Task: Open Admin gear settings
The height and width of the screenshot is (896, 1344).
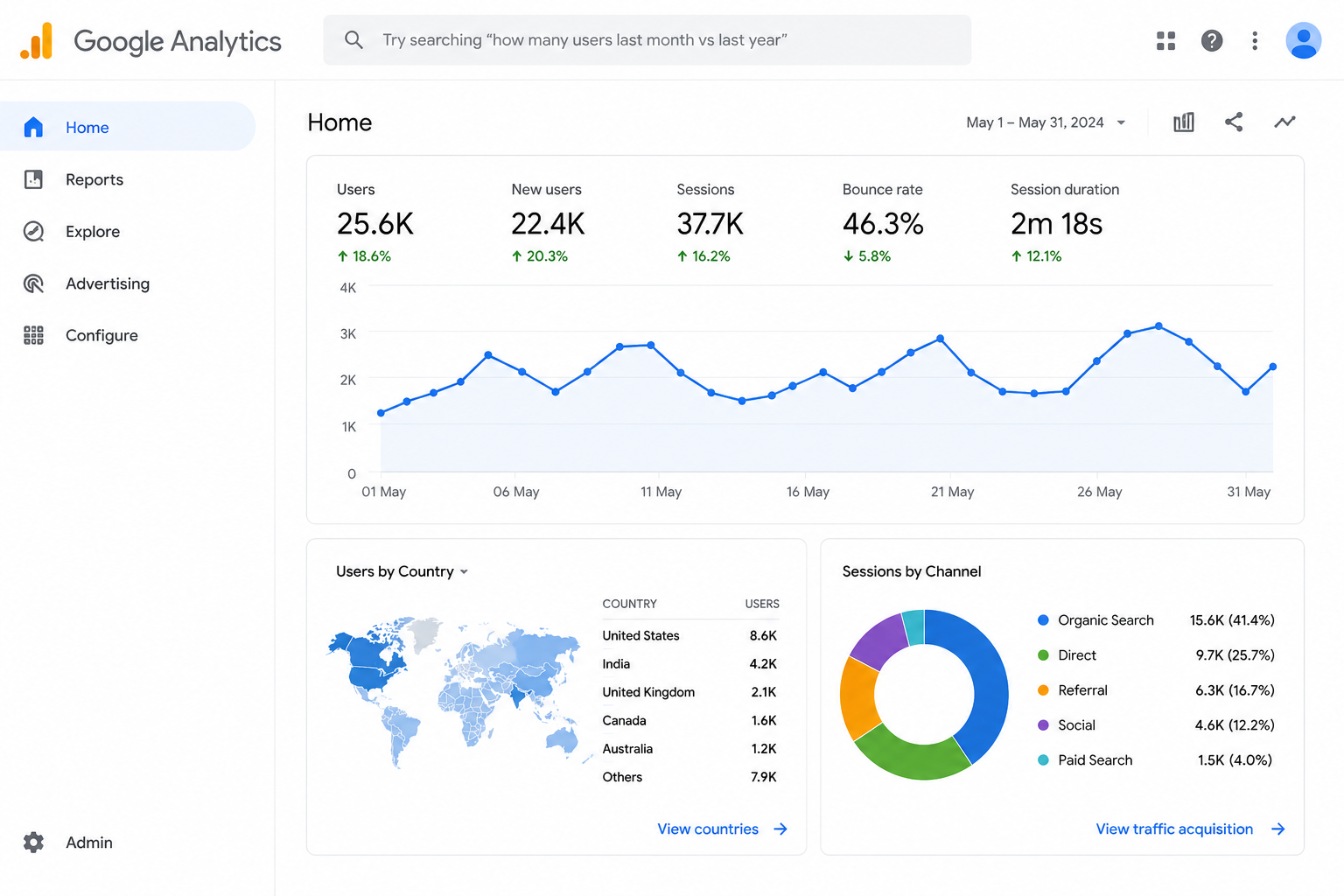Action: point(33,843)
